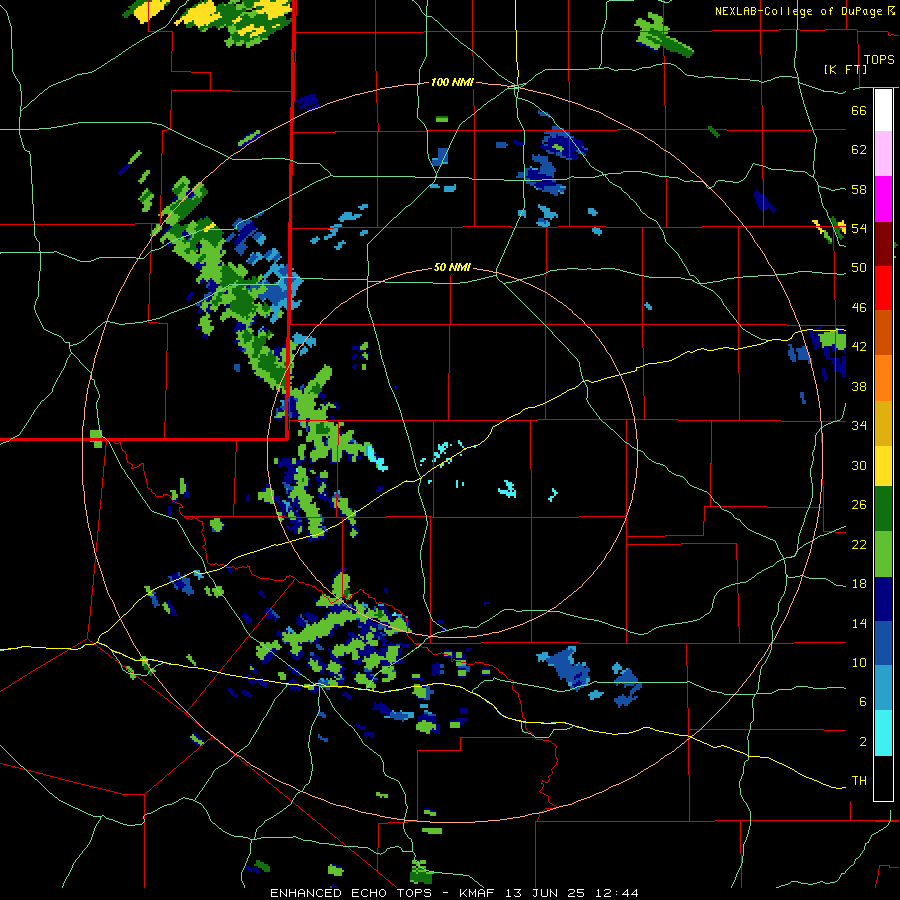Click the '34' legend value
900x900 pixels.
(x=859, y=426)
